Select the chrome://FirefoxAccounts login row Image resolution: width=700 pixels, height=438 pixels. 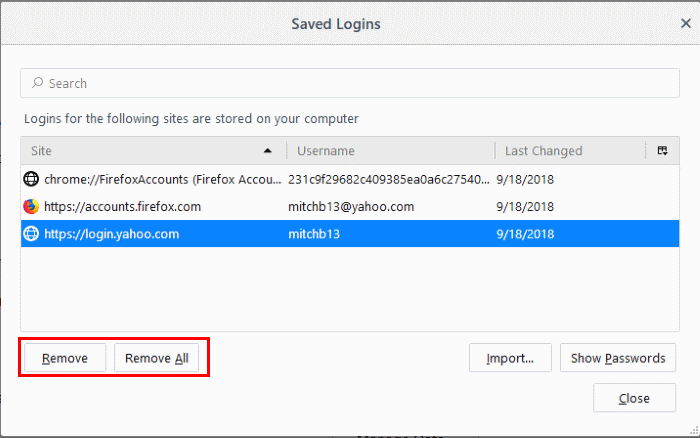pyautogui.click(x=350, y=179)
